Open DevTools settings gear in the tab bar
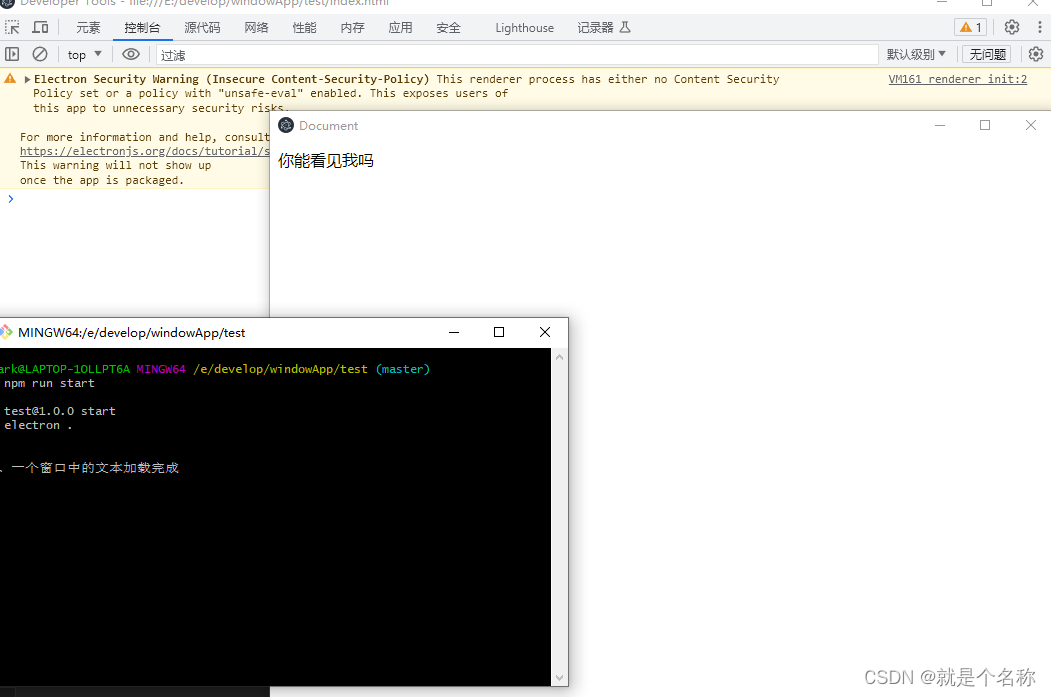Screen dimensions: 1051x697 click(1011, 27)
